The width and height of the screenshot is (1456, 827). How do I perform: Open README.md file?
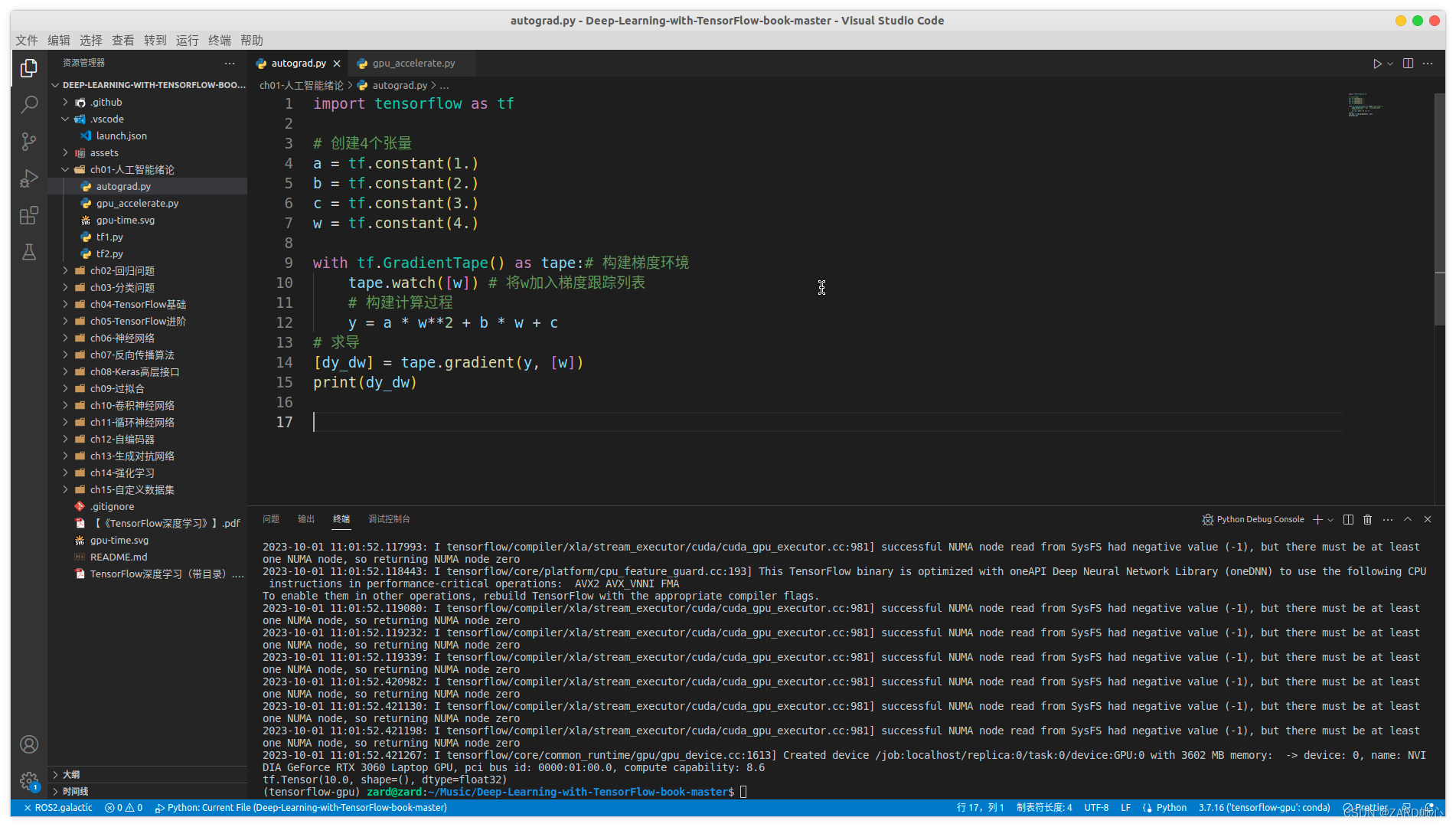147,557
